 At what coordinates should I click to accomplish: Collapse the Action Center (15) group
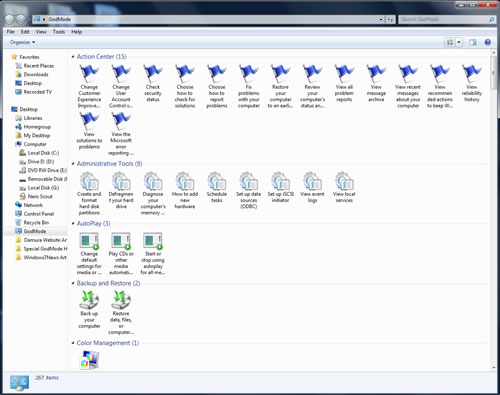[x=73, y=57]
